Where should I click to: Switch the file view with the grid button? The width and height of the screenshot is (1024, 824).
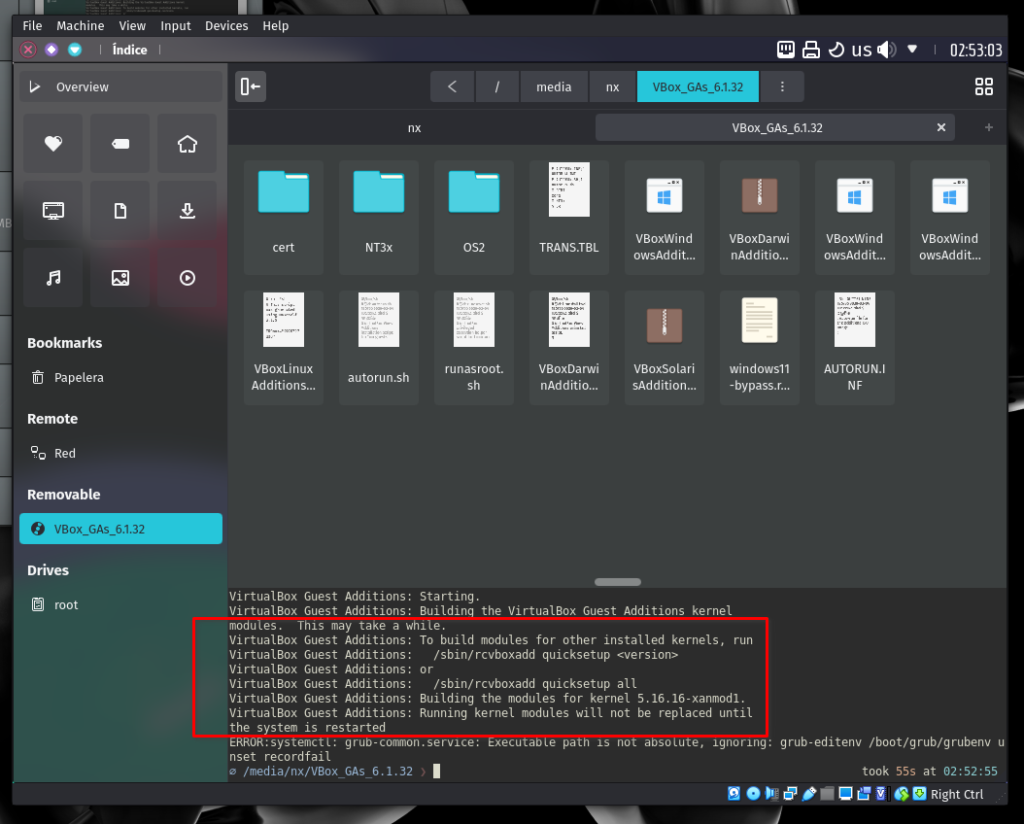point(984,87)
